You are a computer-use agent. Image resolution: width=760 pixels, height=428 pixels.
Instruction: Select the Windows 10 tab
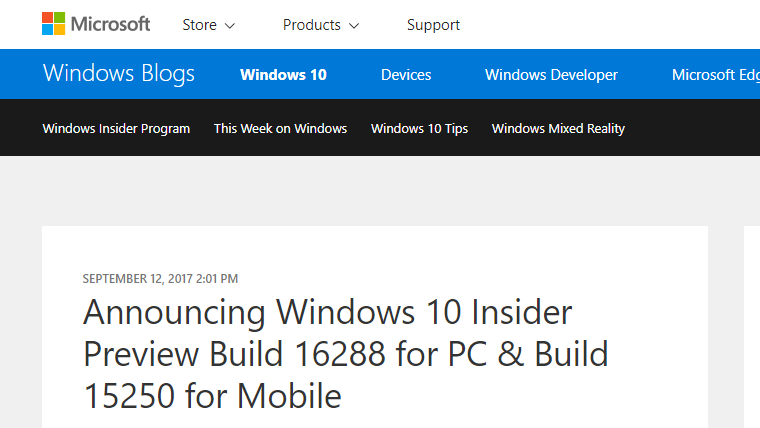(283, 75)
